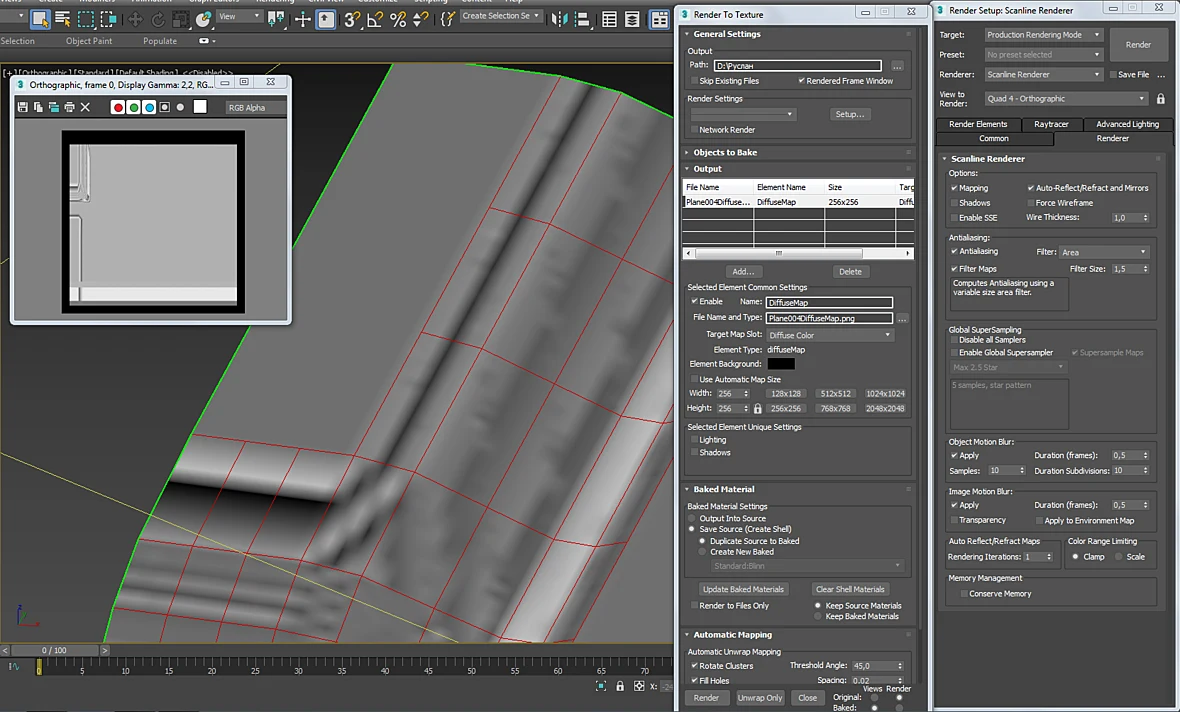Click the Unwrap Only button
The height and width of the screenshot is (712, 1180).
[x=760, y=698]
